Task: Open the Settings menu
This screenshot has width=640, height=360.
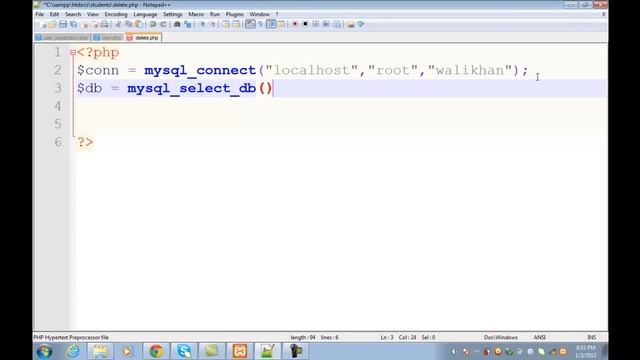Action: tap(173, 14)
